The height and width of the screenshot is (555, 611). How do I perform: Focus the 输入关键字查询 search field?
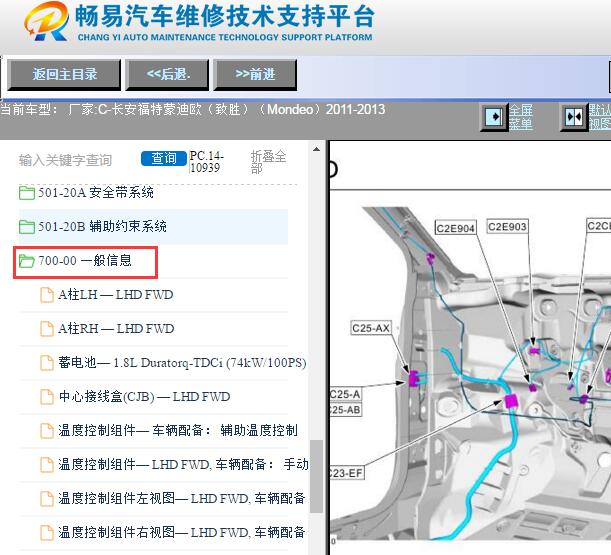coord(65,160)
